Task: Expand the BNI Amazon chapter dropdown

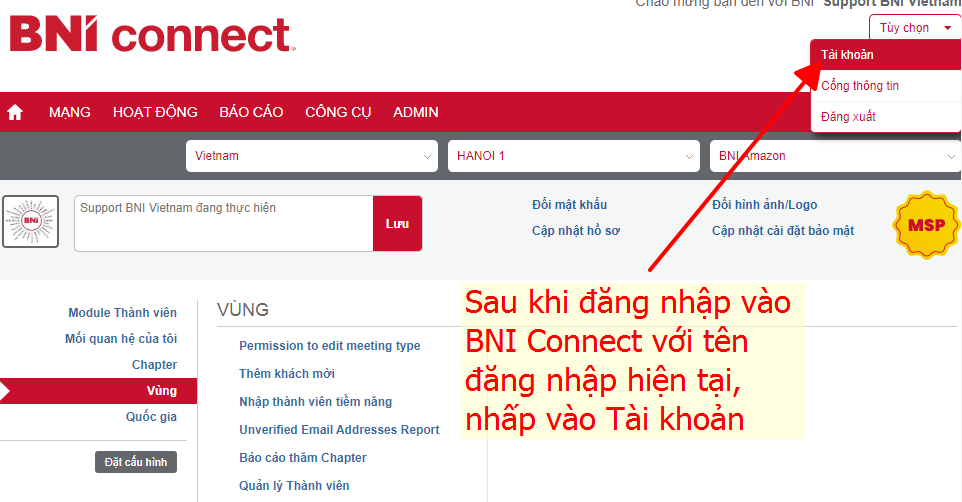Action: (835, 156)
